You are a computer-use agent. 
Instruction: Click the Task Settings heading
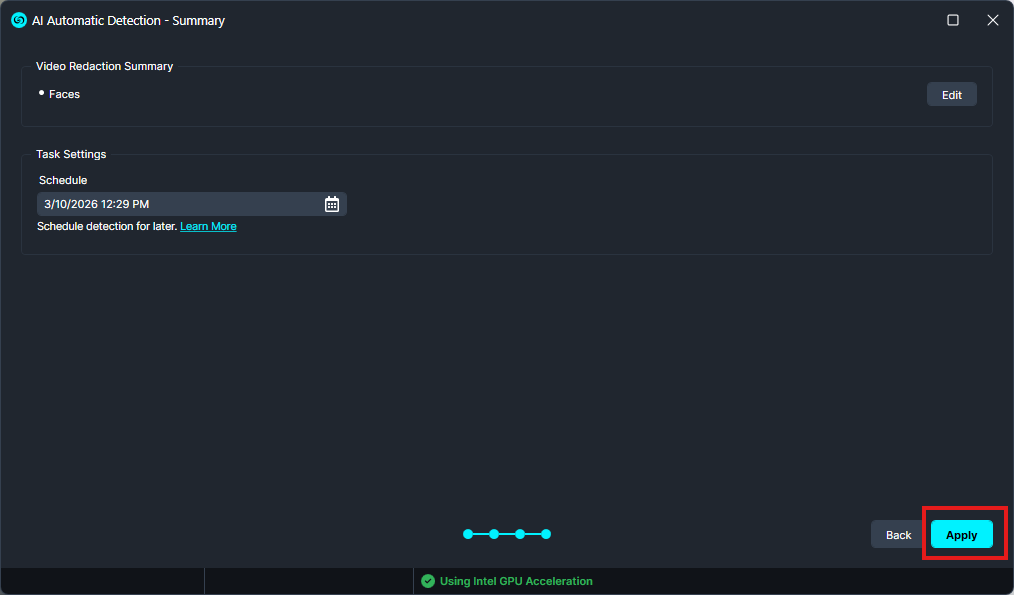coord(71,154)
